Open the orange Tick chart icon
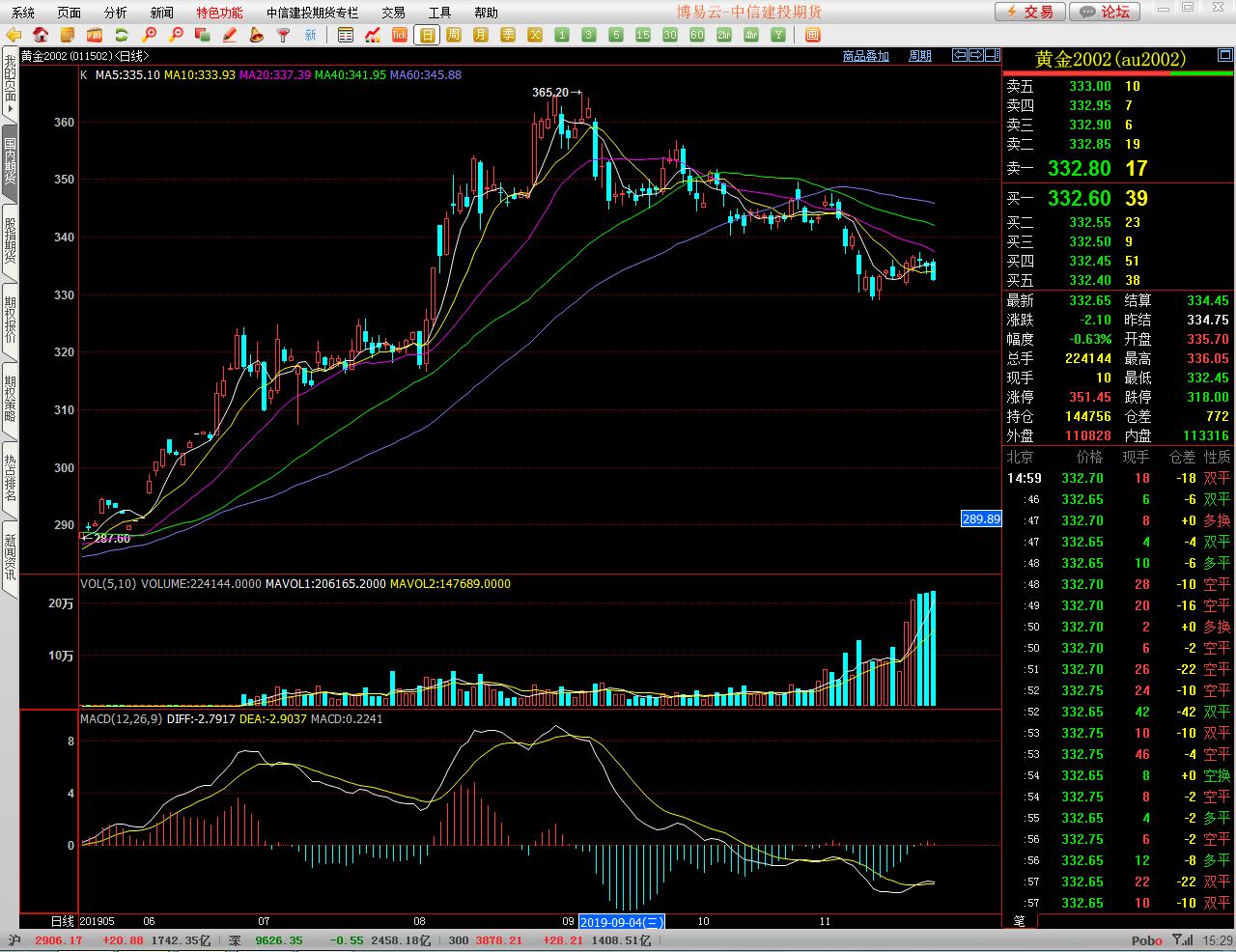The width and height of the screenshot is (1236, 952). [400, 36]
